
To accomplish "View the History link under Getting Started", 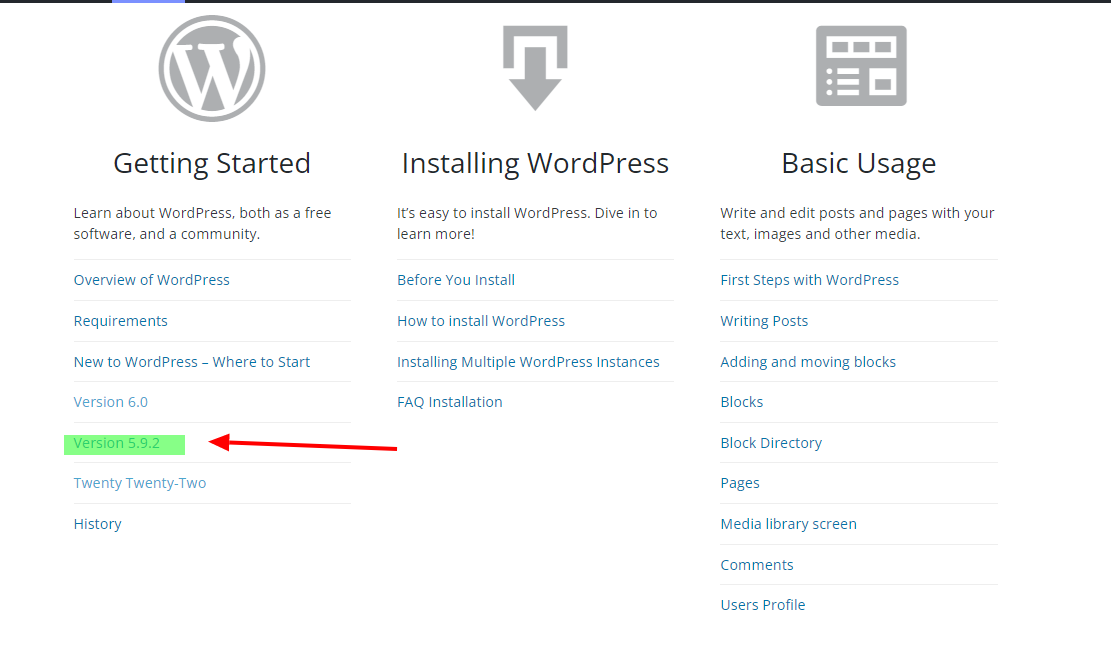I will coord(97,523).
